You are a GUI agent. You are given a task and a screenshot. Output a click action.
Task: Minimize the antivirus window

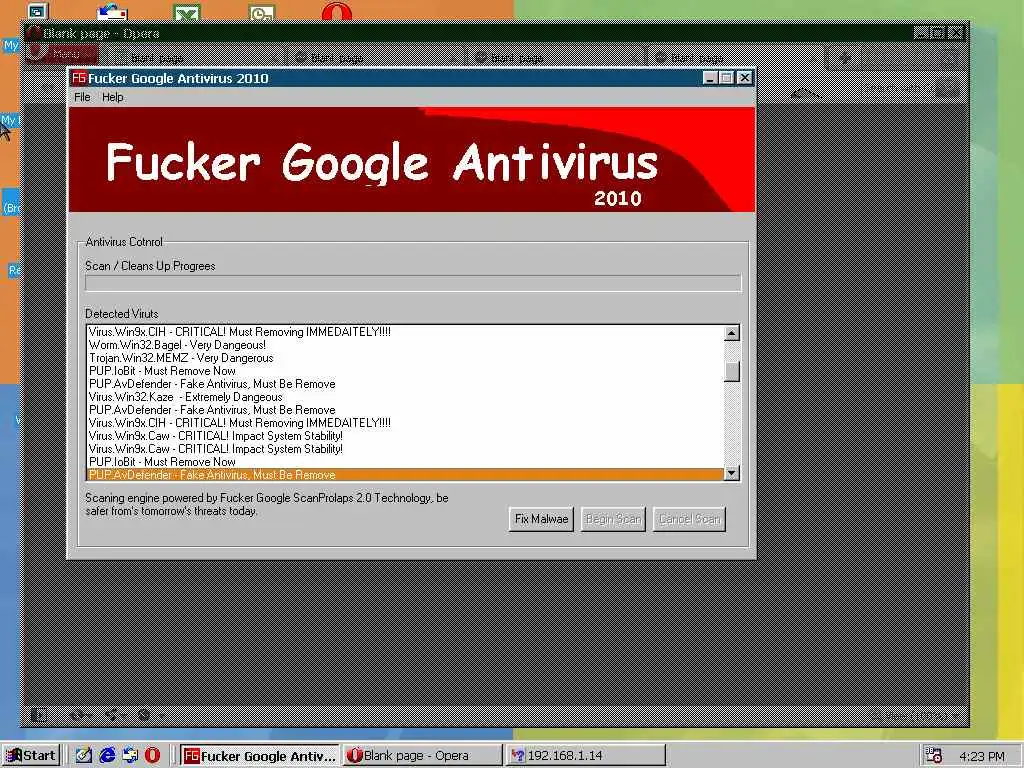(x=711, y=78)
